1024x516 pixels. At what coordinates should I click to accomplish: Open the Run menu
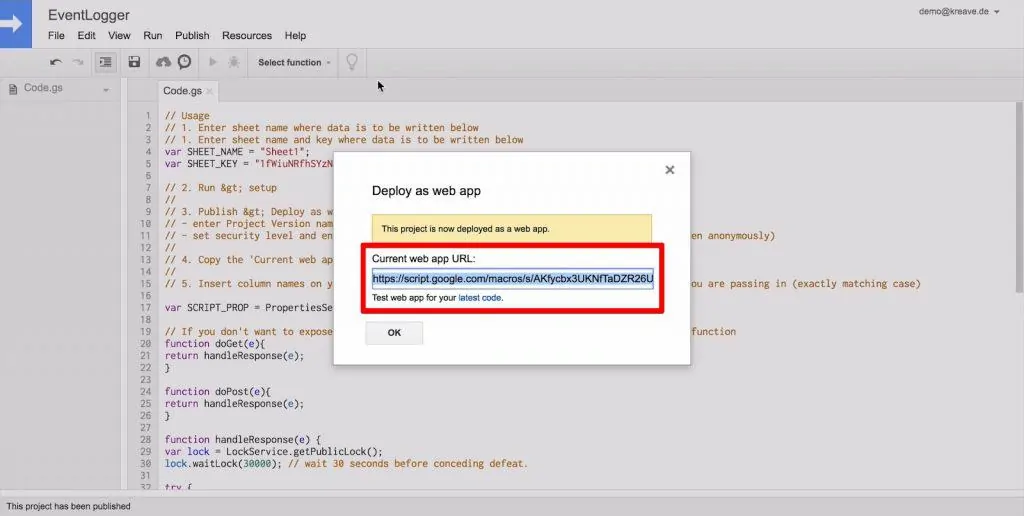(x=153, y=35)
